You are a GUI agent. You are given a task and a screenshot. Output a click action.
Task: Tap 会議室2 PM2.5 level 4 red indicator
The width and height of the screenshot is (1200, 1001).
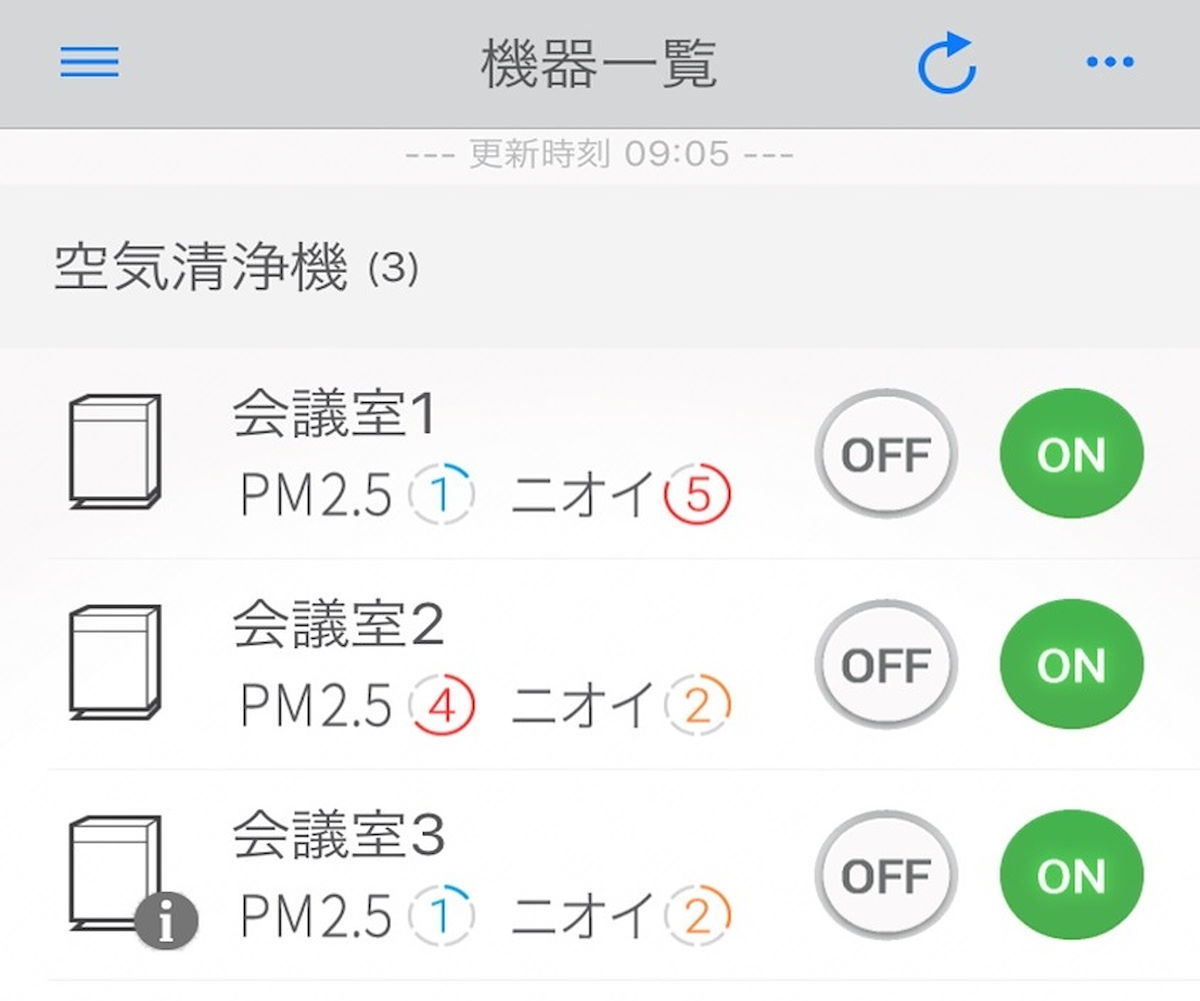(x=441, y=705)
